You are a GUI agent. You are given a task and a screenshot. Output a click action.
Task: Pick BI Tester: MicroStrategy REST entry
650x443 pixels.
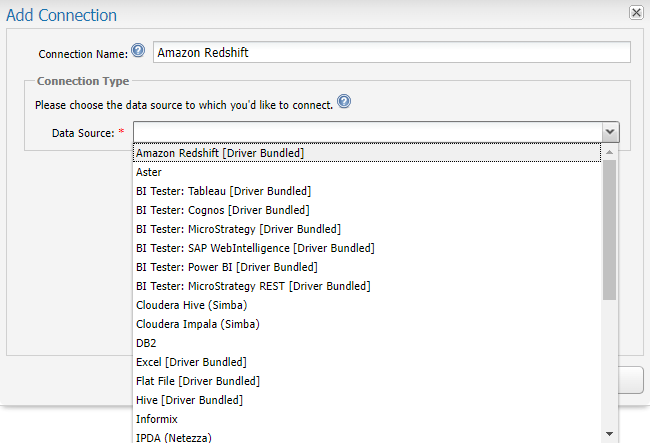[253, 286]
